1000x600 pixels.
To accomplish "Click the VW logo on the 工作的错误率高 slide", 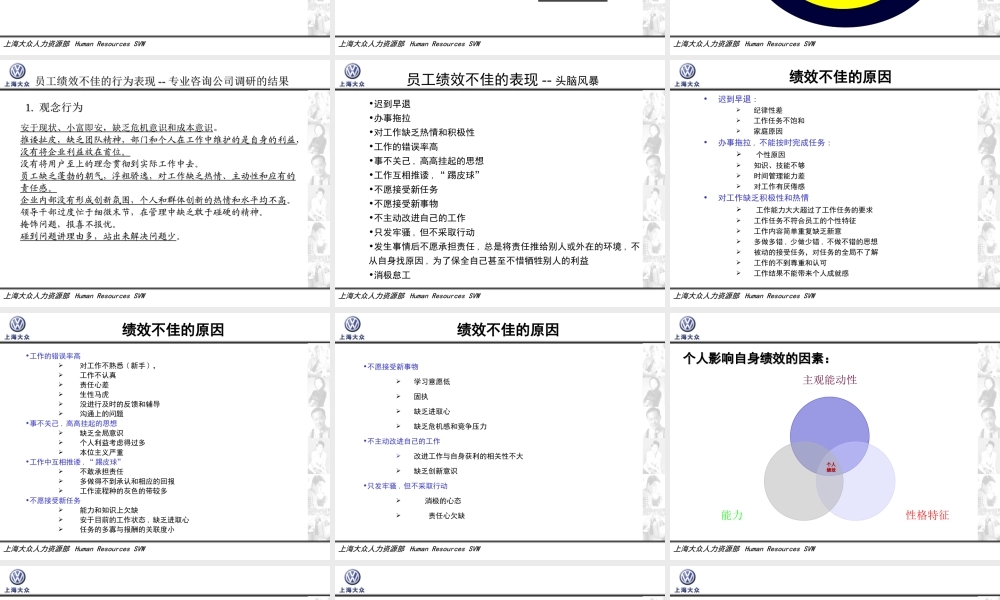I will tap(17, 324).
